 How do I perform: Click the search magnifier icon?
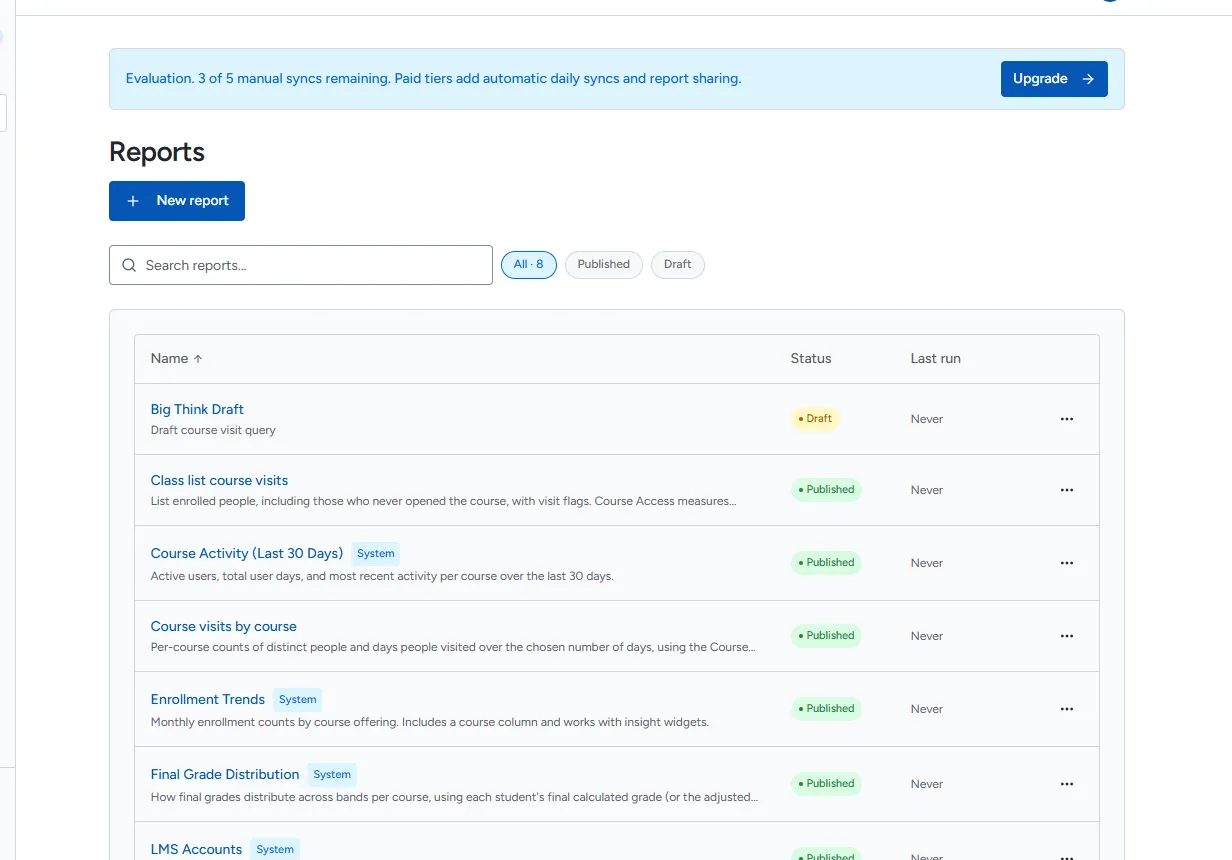(129, 265)
